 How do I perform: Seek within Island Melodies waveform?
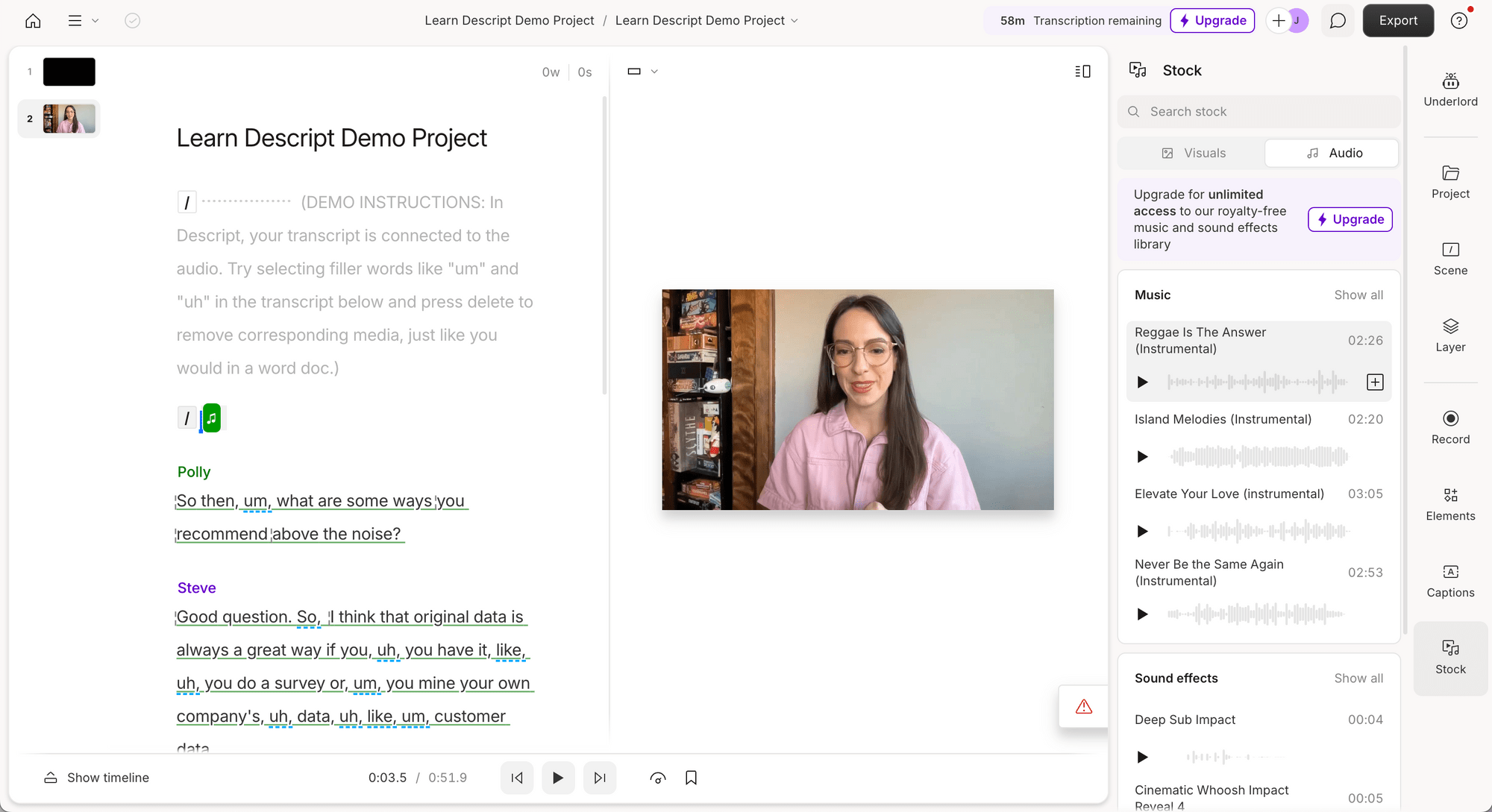1259,457
